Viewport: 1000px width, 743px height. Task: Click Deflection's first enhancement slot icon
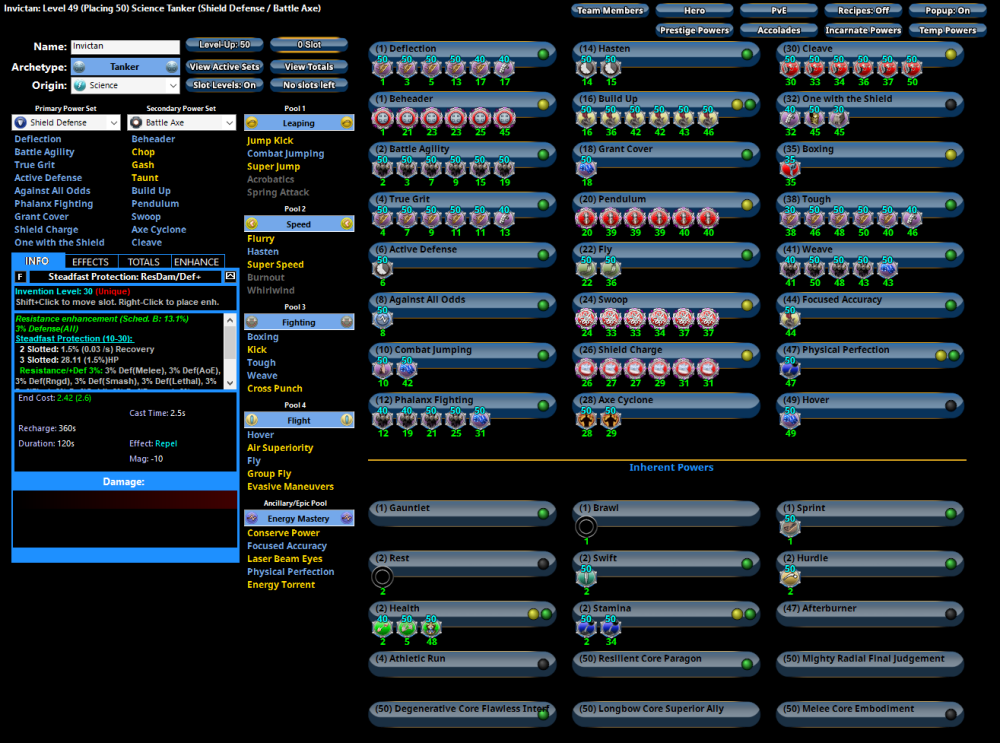tap(382, 69)
